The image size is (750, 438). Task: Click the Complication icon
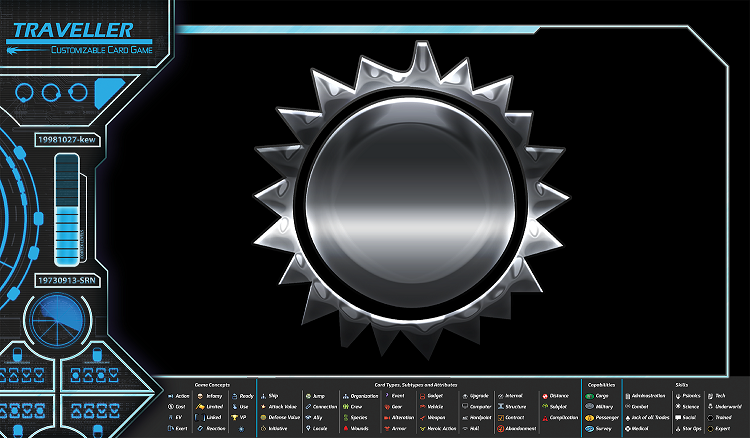pyautogui.click(x=545, y=418)
